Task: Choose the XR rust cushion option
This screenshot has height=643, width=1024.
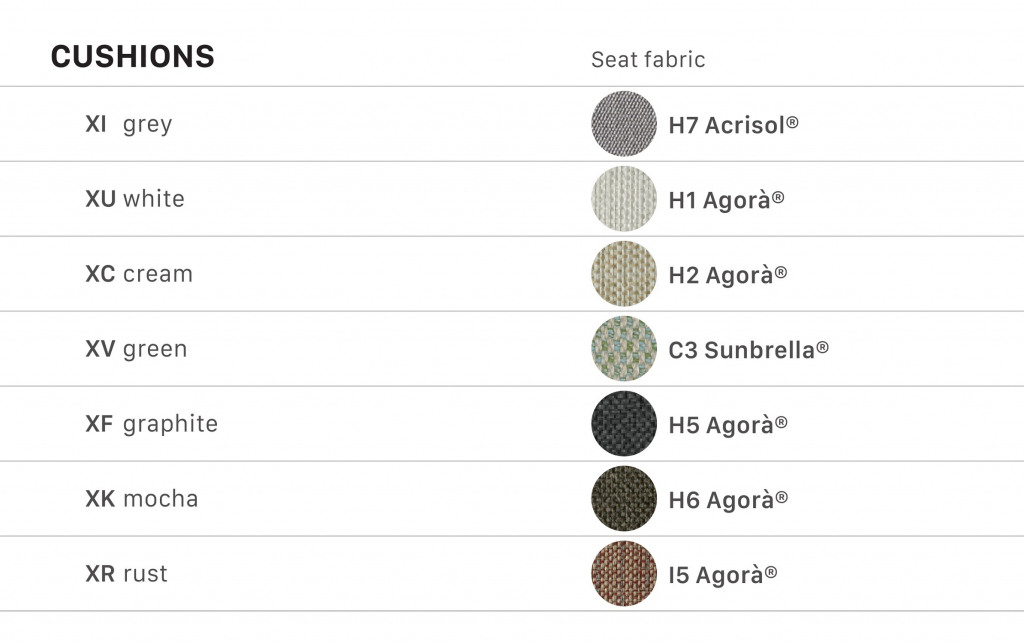Action: pyautogui.click(x=127, y=574)
